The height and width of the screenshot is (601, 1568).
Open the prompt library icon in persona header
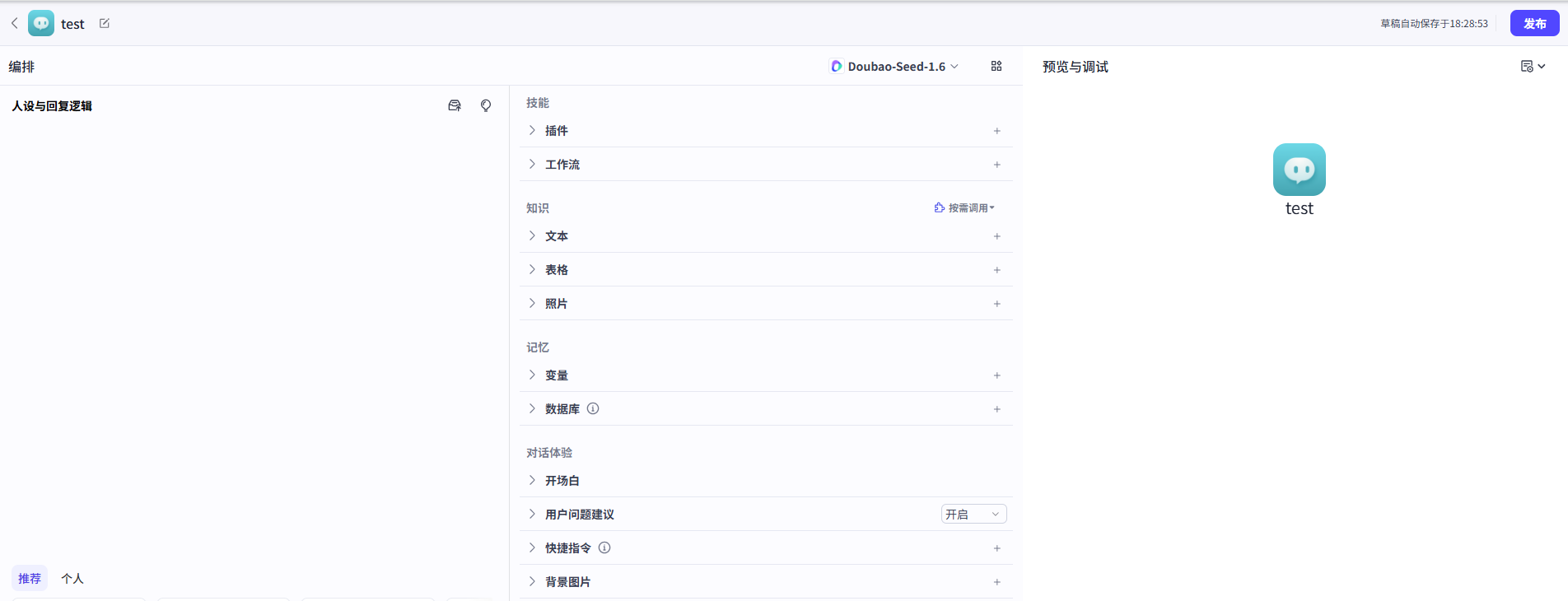455,105
